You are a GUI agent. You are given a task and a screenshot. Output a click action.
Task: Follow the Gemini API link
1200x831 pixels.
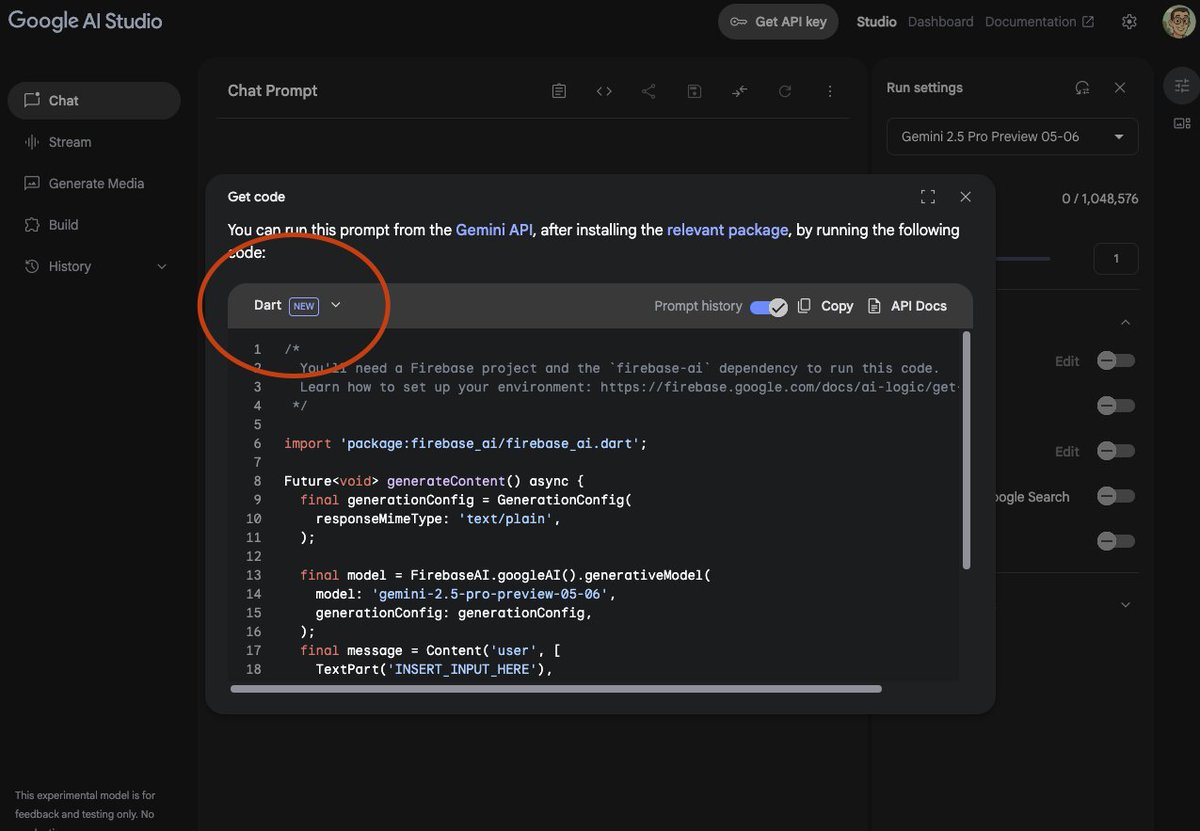(494, 230)
